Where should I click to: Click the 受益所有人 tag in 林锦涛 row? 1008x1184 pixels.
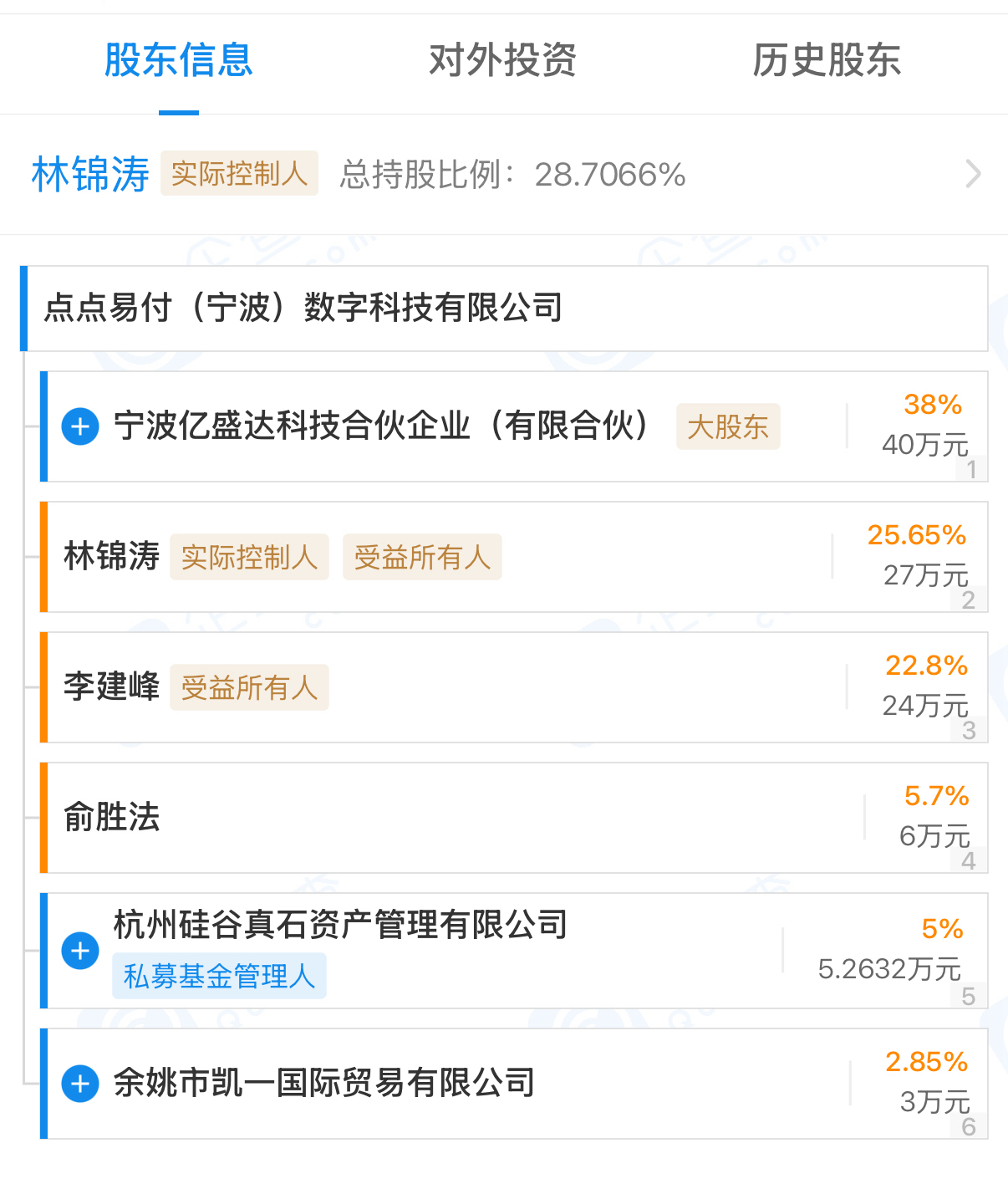422,557
